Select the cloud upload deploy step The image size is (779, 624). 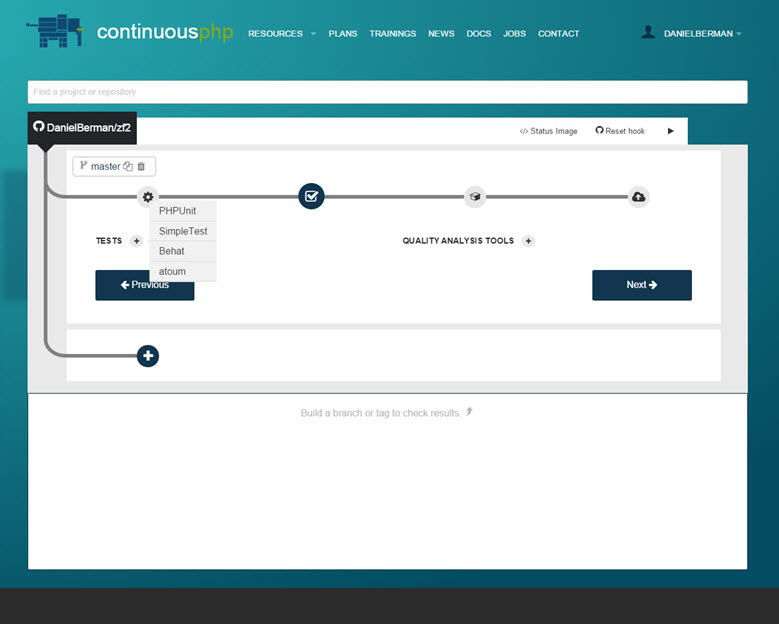pos(638,197)
